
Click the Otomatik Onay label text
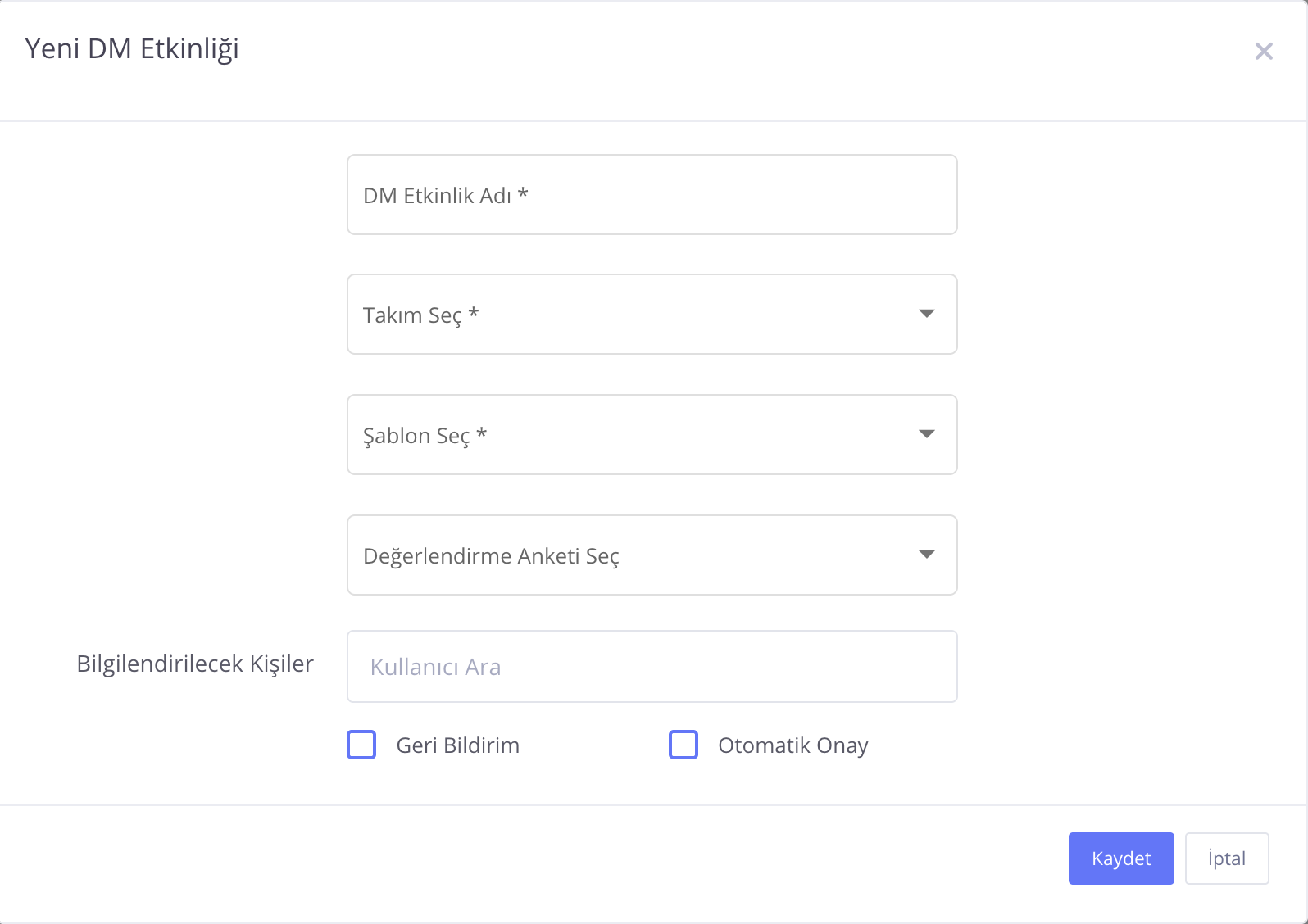coord(793,745)
